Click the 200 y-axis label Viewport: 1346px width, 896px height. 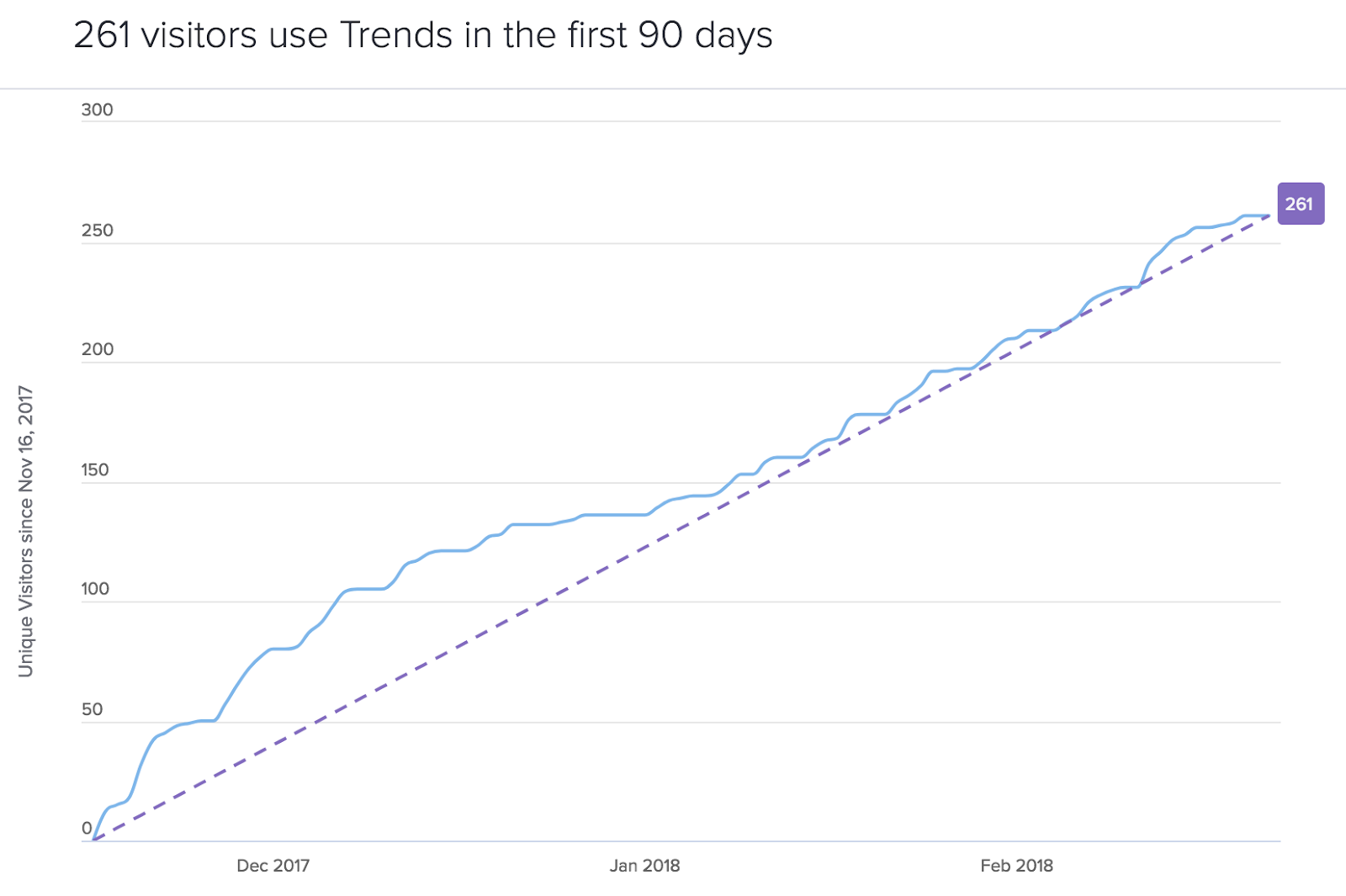click(x=97, y=350)
